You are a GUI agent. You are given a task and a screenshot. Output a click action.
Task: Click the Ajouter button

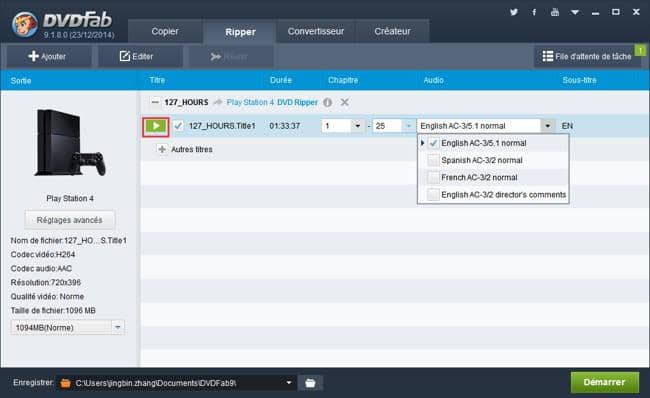[x=48, y=56]
